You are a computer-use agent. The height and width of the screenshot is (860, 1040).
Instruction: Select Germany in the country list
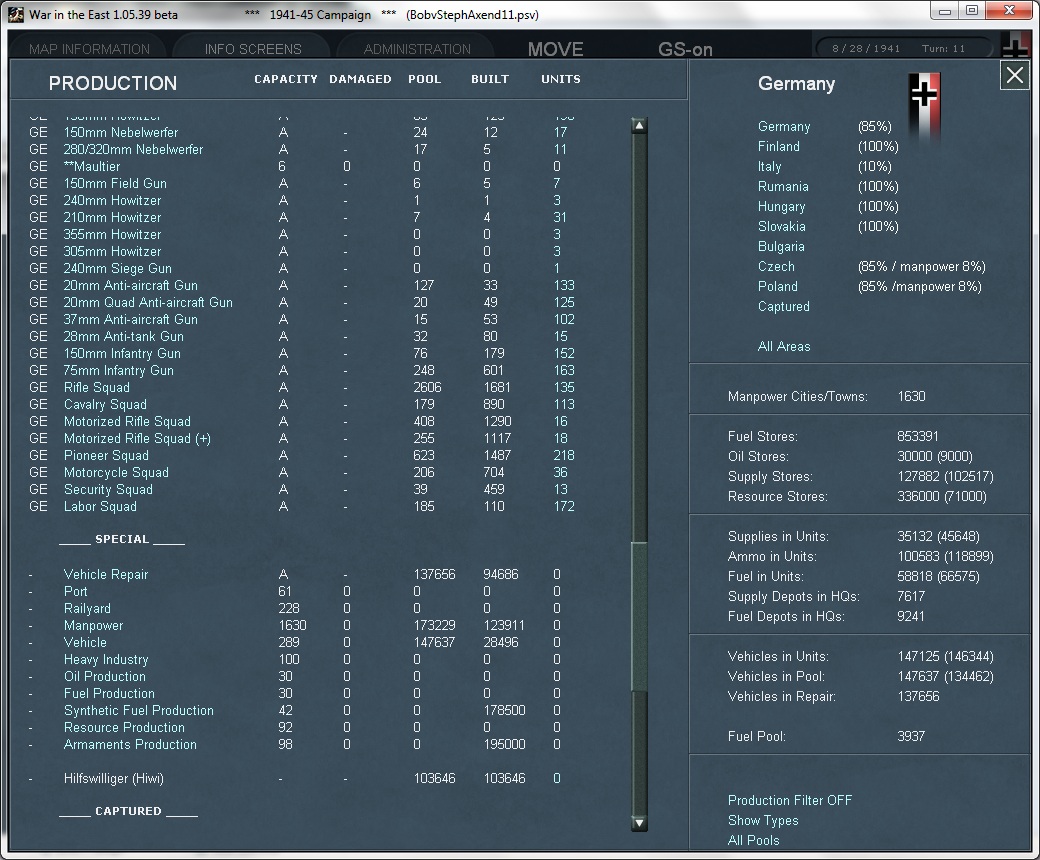(784, 127)
